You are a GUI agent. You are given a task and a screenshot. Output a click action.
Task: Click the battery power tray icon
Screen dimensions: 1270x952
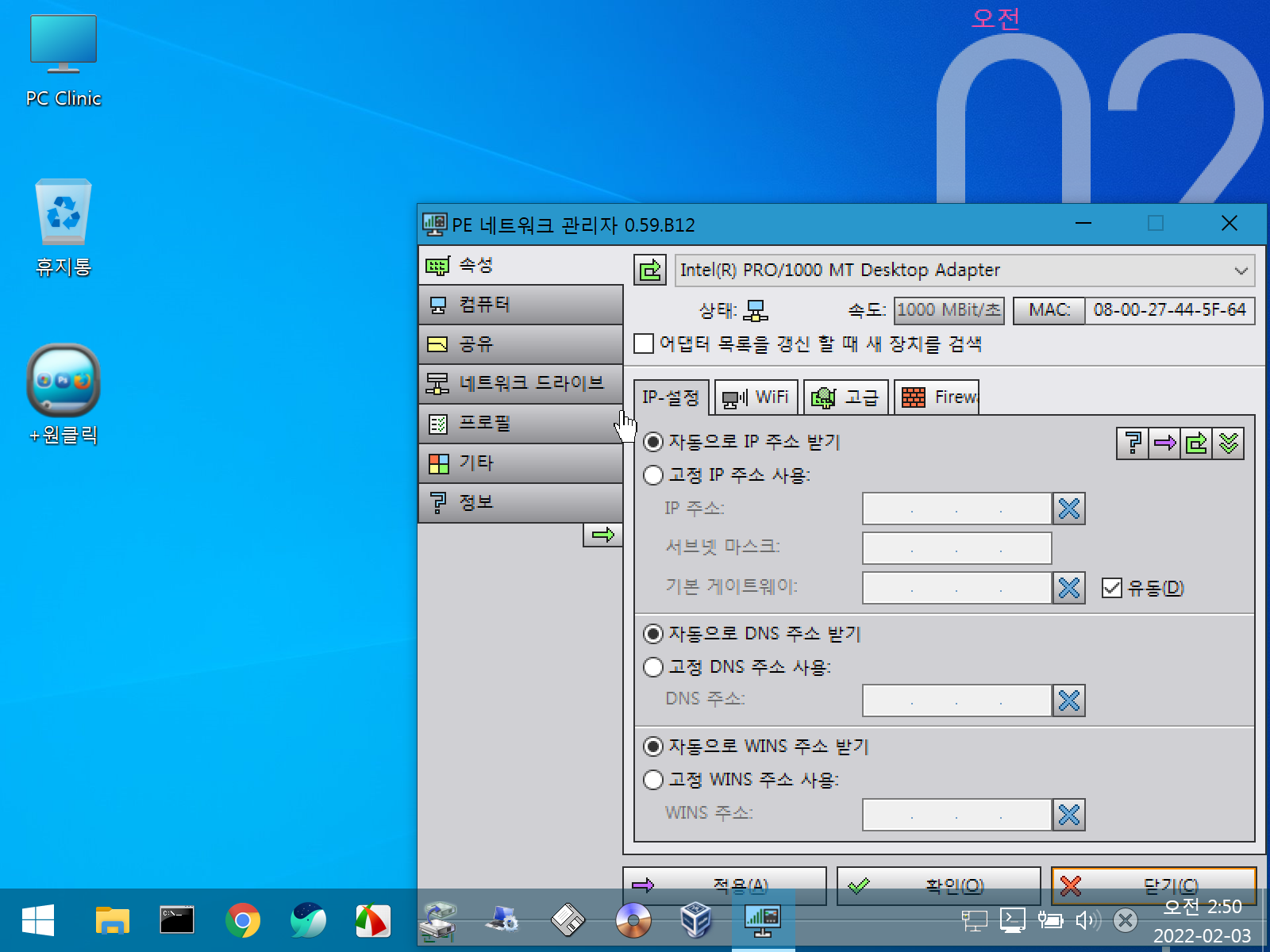click(1050, 920)
